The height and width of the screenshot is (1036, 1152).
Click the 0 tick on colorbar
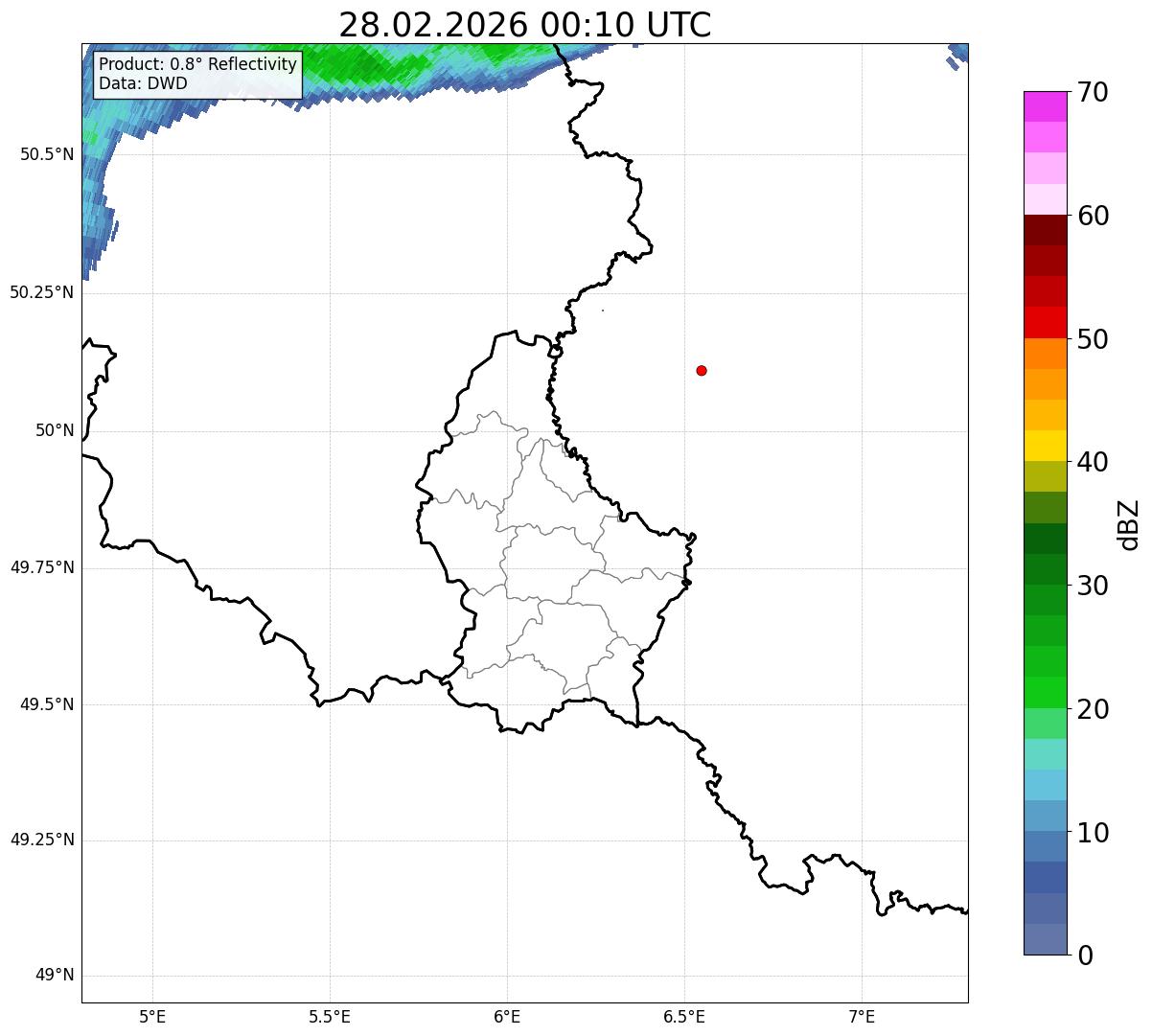tap(1085, 955)
